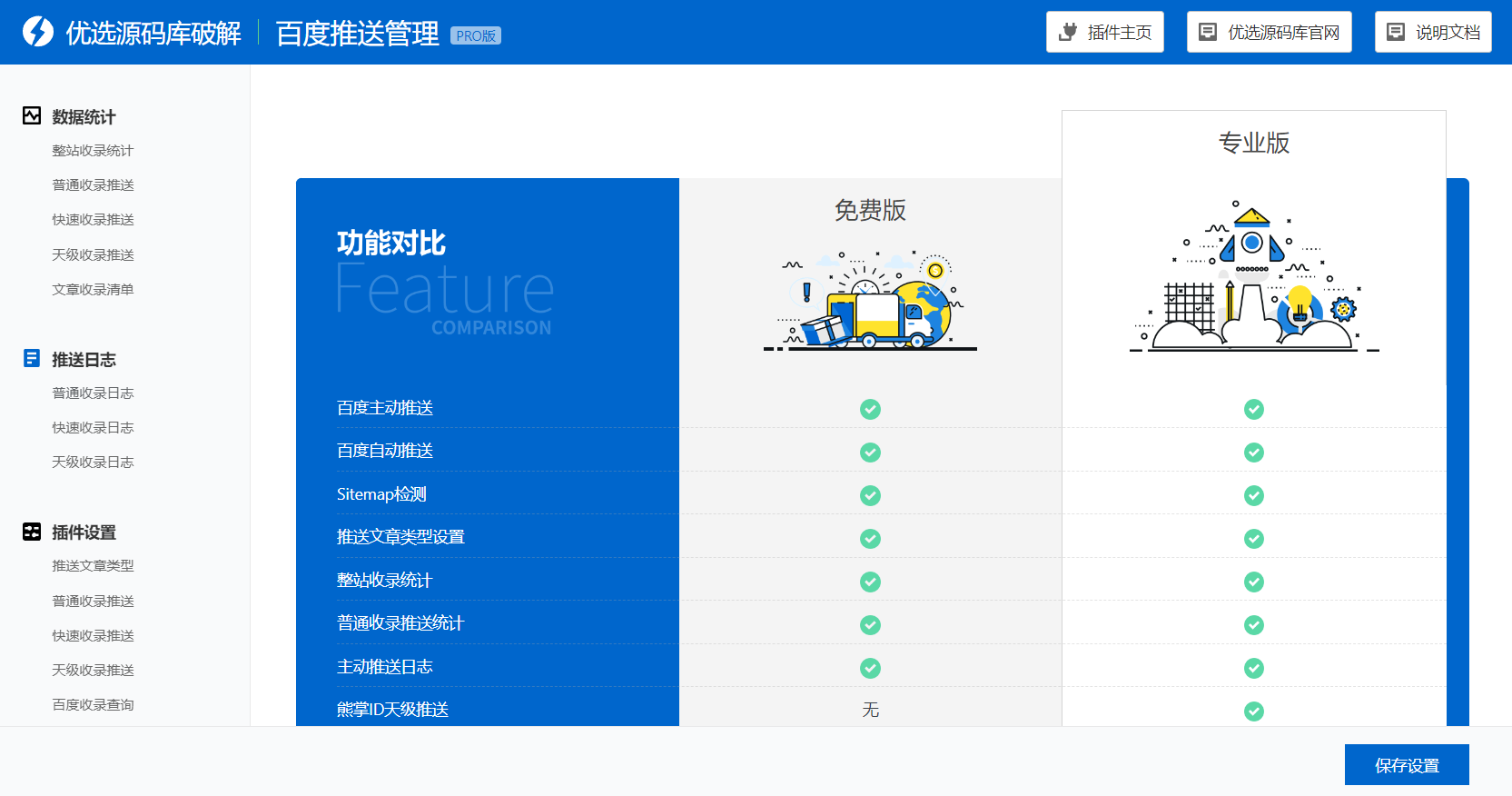Click the 保存设置 button
The height and width of the screenshot is (796, 1512).
(x=1407, y=765)
